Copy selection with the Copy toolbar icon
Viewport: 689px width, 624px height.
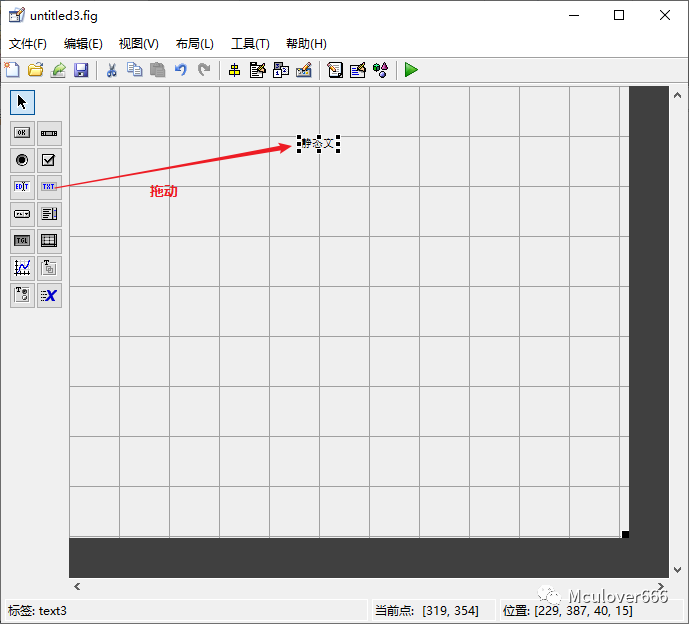(134, 70)
